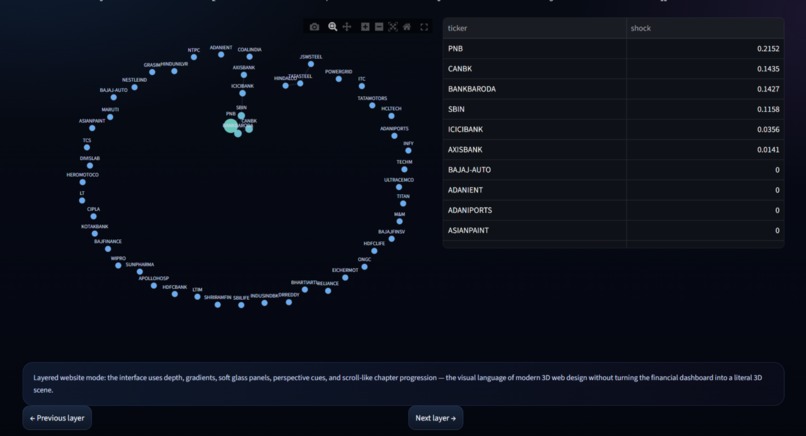Click the ONGC node in the graph
Image resolution: width=806 pixels, height=436 pixels.
(x=364, y=267)
